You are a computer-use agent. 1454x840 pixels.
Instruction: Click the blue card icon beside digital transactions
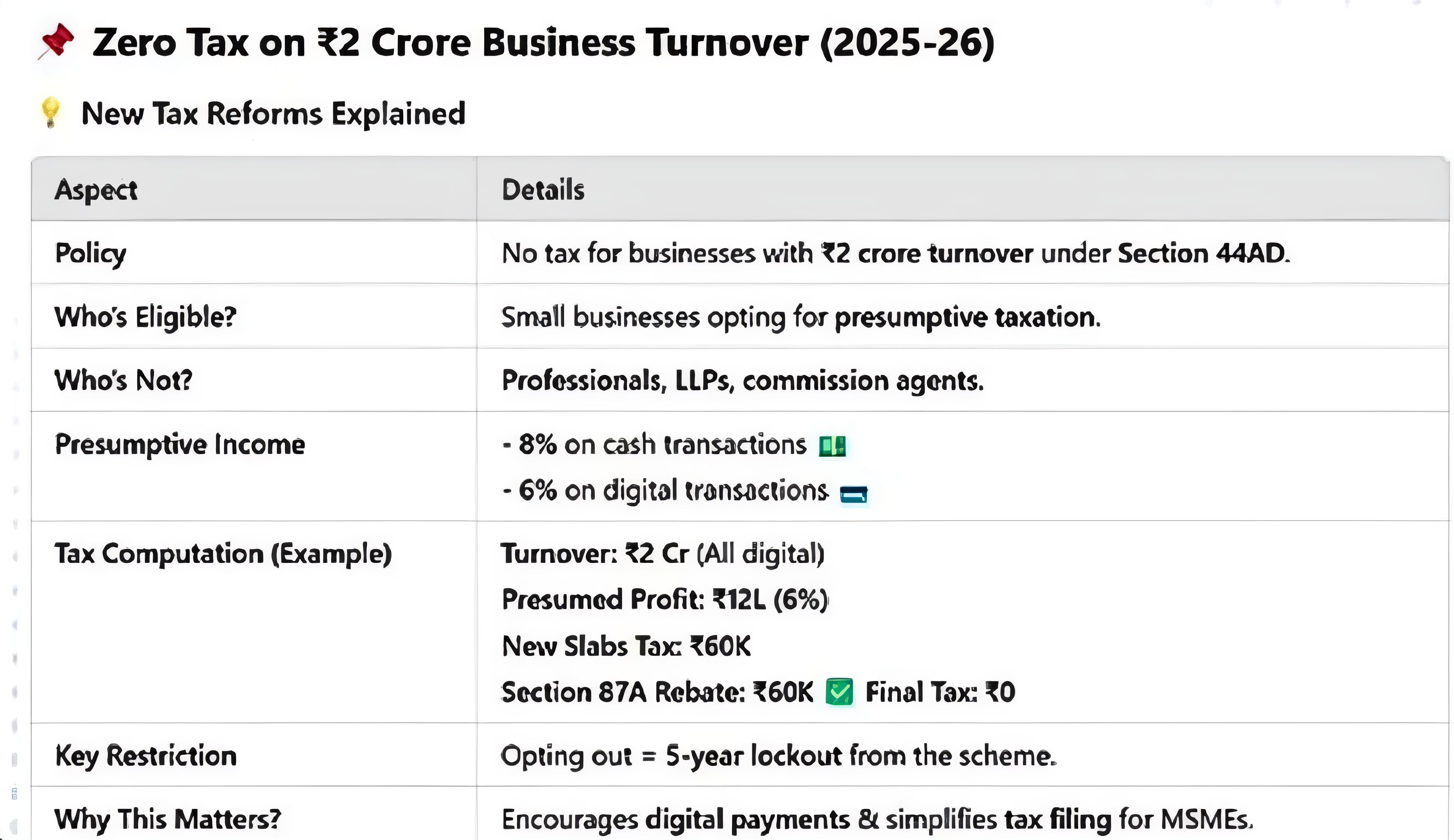tap(853, 494)
